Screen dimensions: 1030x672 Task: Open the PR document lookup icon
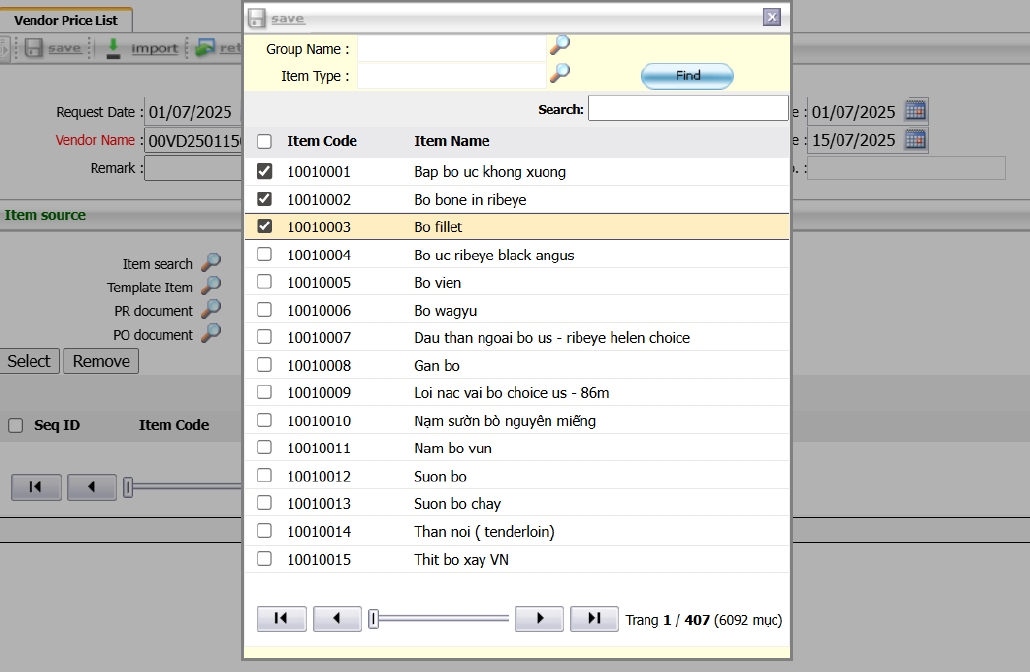pos(211,310)
